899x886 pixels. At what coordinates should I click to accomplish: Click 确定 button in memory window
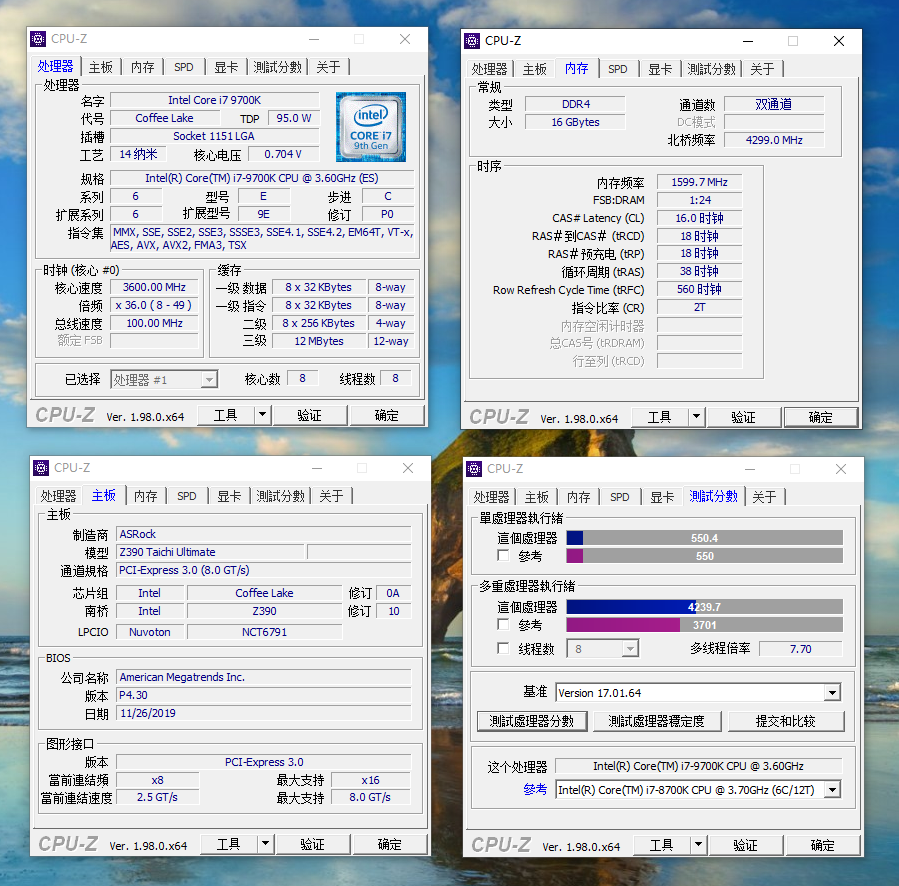[820, 417]
